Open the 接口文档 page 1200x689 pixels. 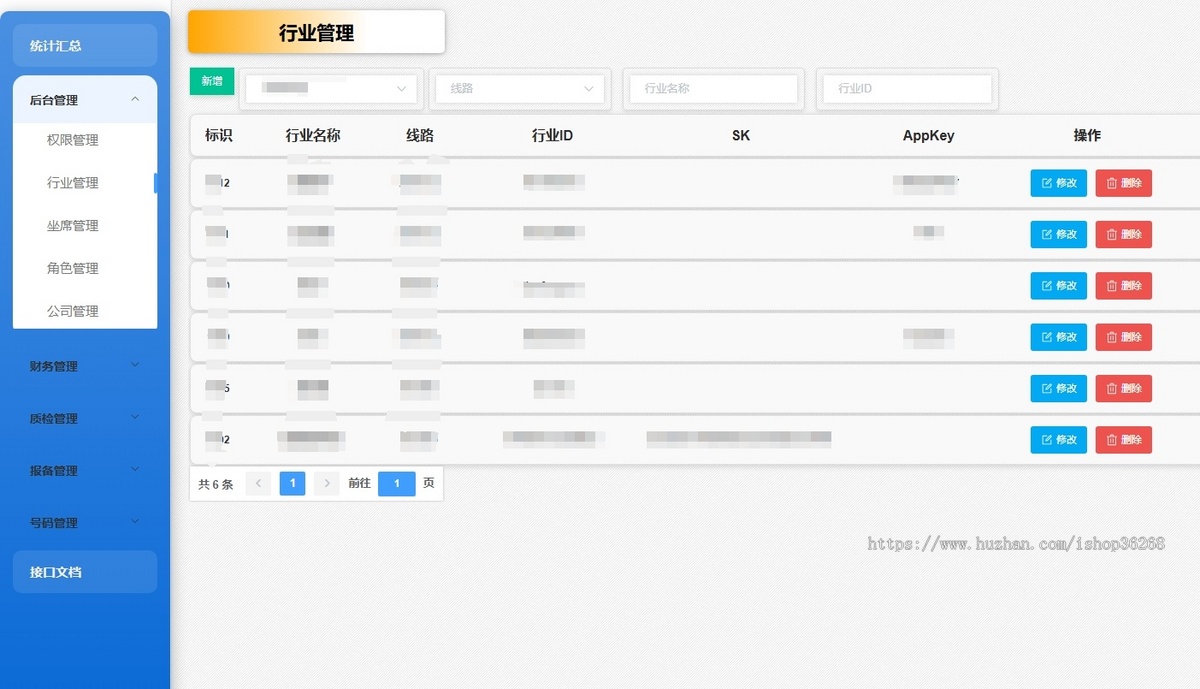pos(85,572)
